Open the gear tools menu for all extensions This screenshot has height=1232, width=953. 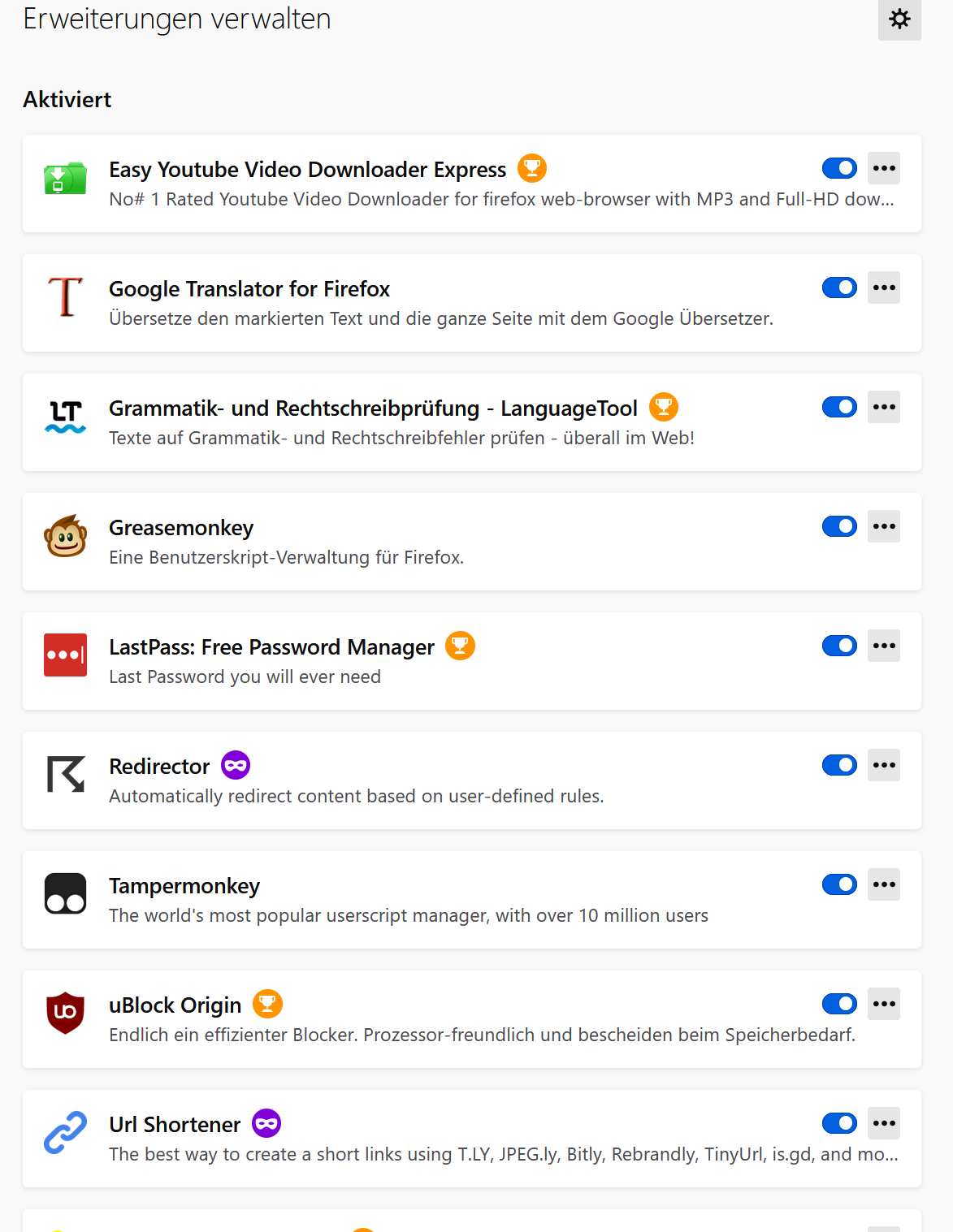(x=899, y=19)
